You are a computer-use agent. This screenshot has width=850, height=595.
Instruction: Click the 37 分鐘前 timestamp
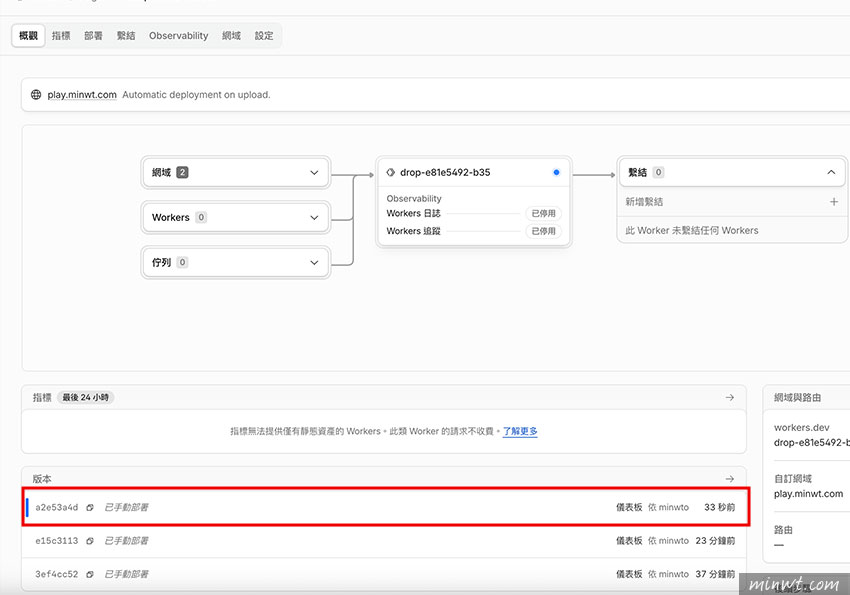click(715, 574)
